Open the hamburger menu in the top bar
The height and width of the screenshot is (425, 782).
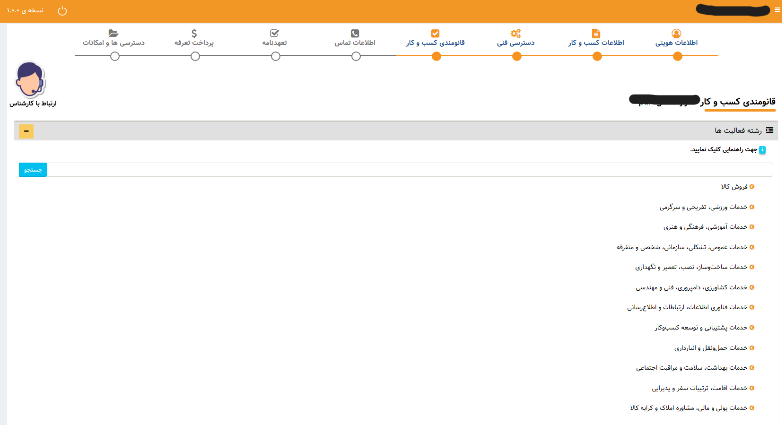click(776, 11)
